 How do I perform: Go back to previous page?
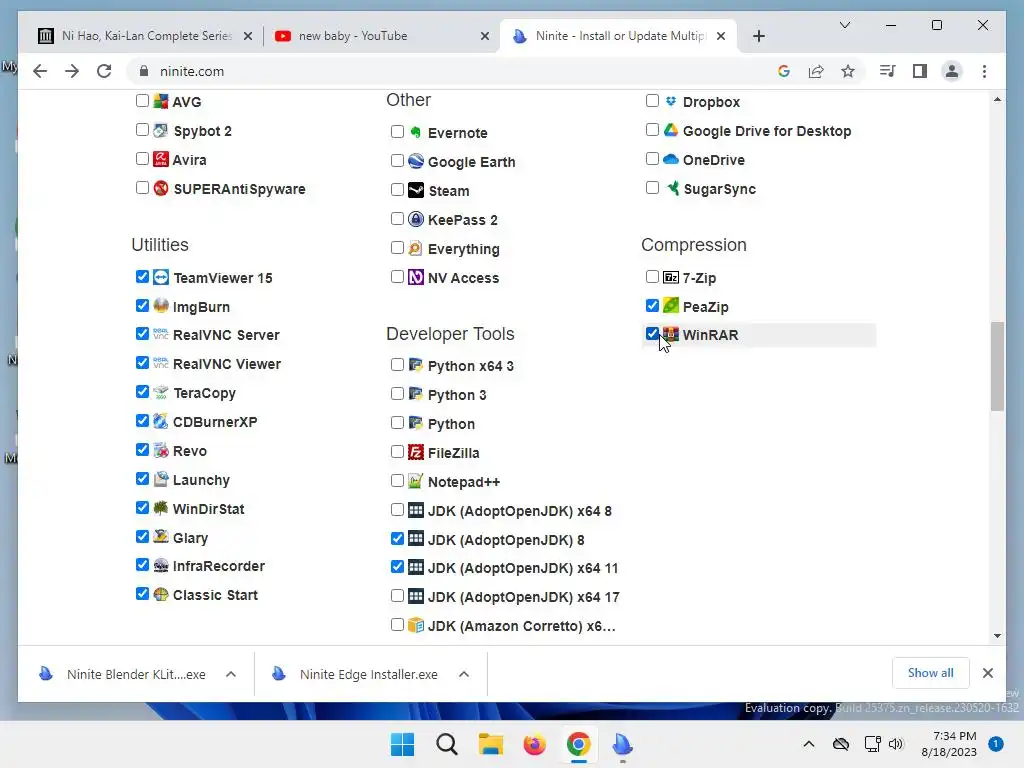coord(40,71)
